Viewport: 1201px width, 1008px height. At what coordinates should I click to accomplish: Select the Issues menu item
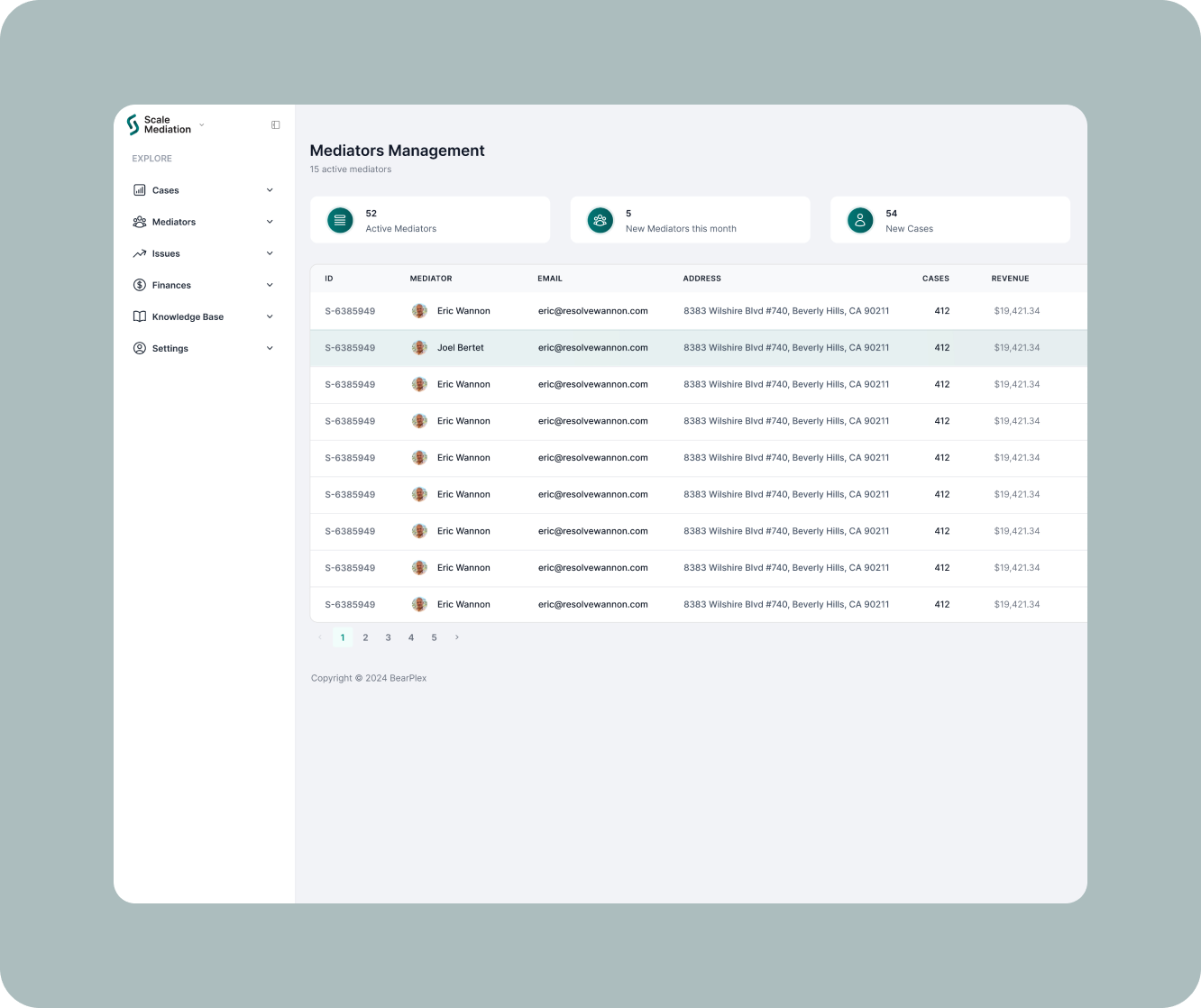(166, 253)
